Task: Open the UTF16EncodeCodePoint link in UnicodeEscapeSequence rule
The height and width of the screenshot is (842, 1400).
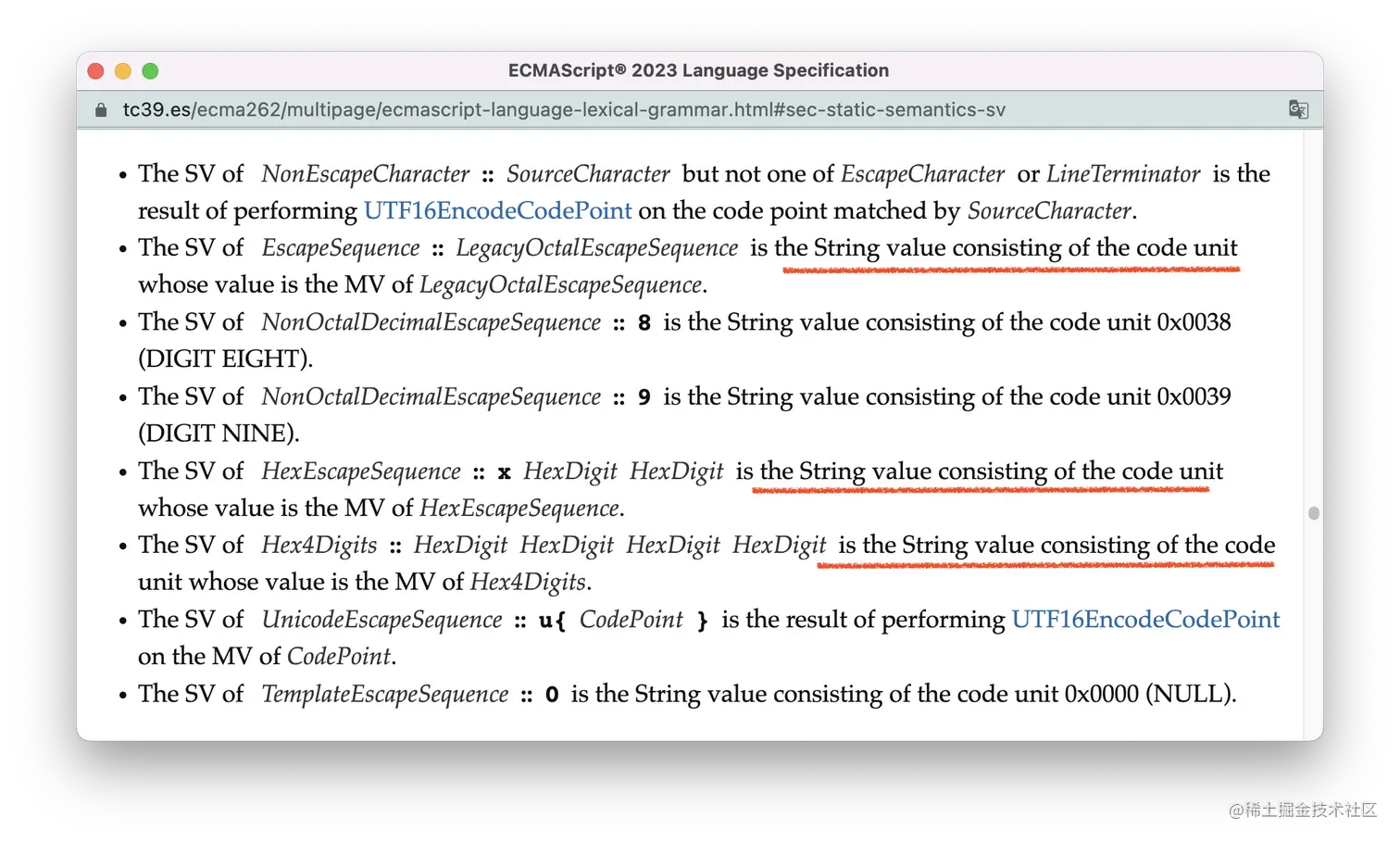Action: [1145, 619]
